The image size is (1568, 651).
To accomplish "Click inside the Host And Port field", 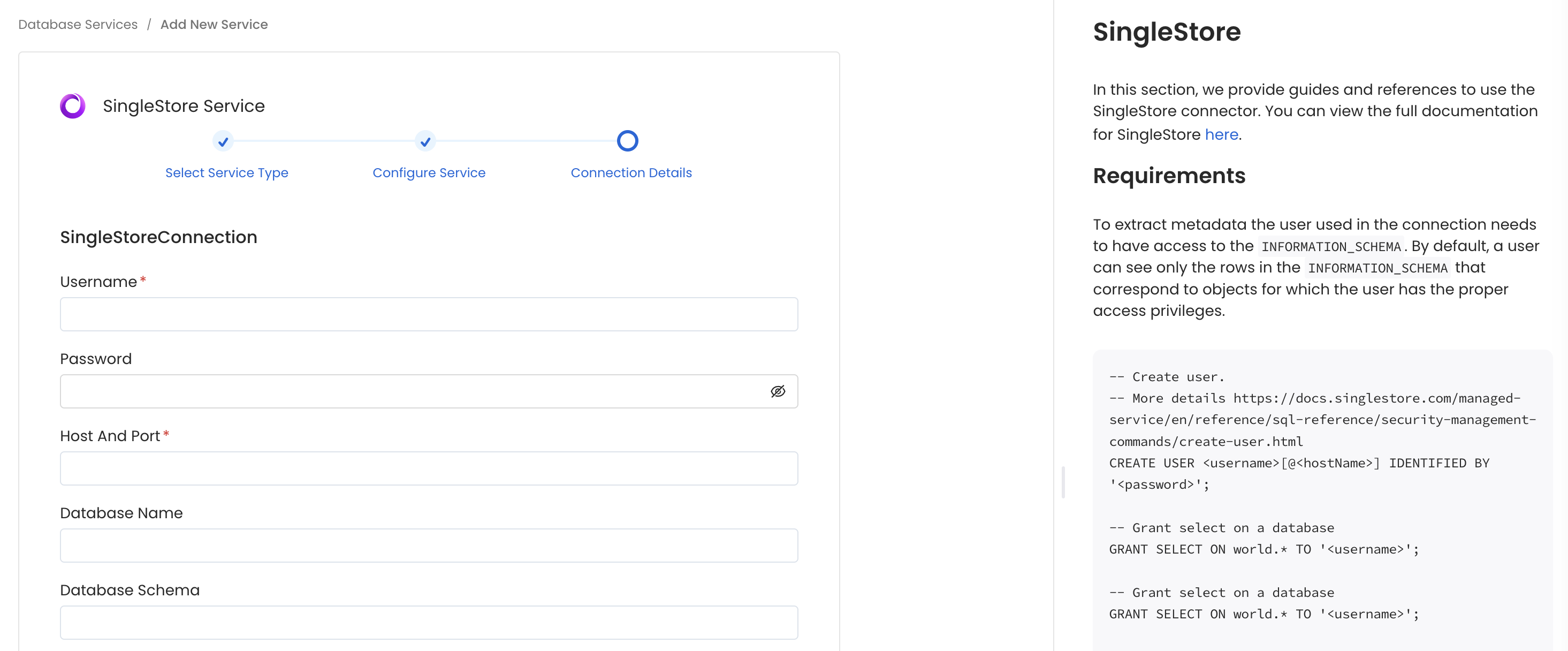I will [429, 468].
